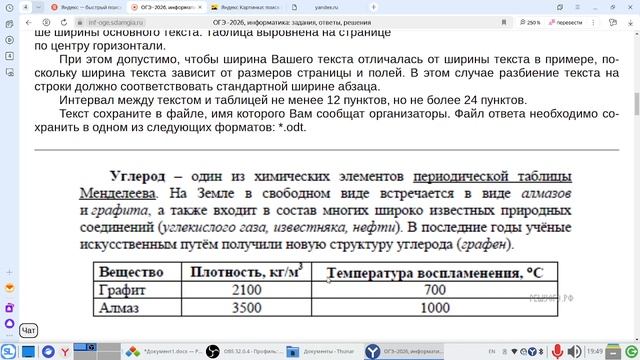640x360 pixels.
Task: Click the green circular G tray icon
Action: tap(631, 351)
